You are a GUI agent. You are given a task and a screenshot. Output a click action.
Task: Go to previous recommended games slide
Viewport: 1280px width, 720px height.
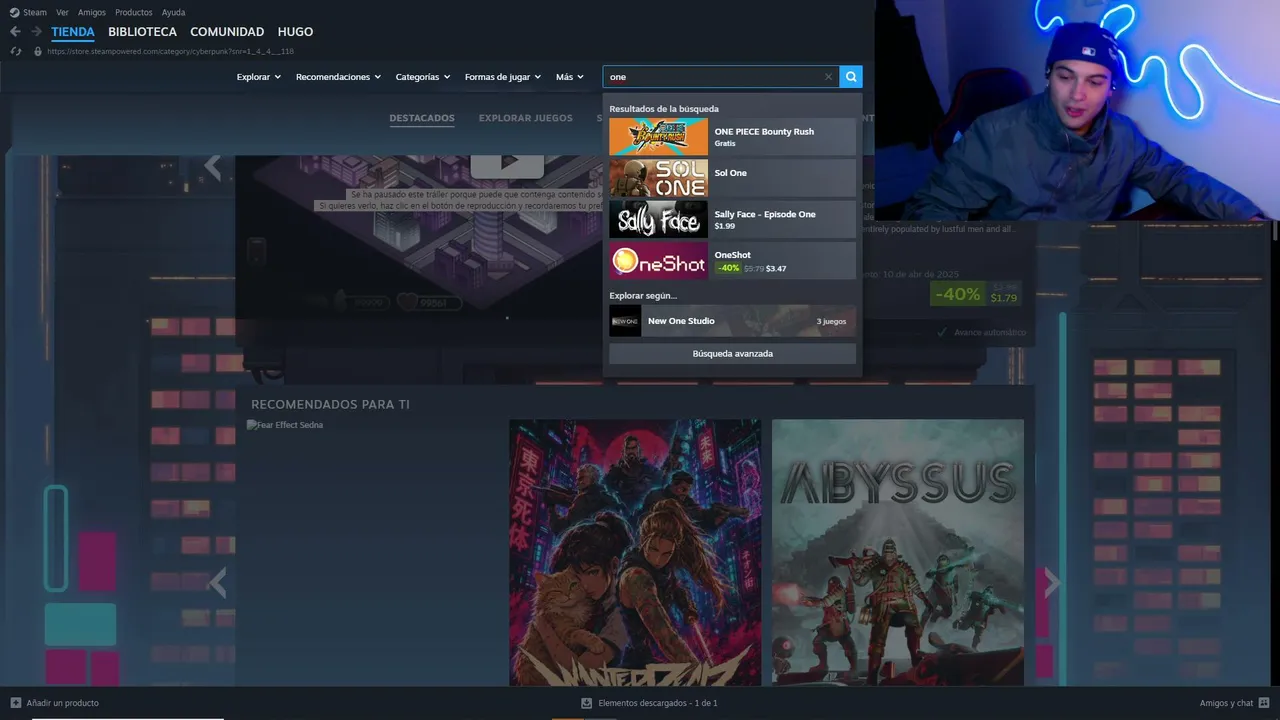coord(217,582)
